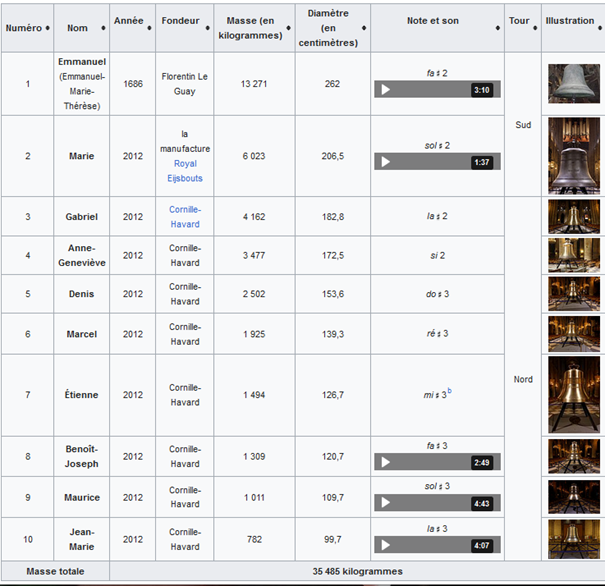Start the Benoît-Joseph bell audio

pyautogui.click(x=386, y=462)
